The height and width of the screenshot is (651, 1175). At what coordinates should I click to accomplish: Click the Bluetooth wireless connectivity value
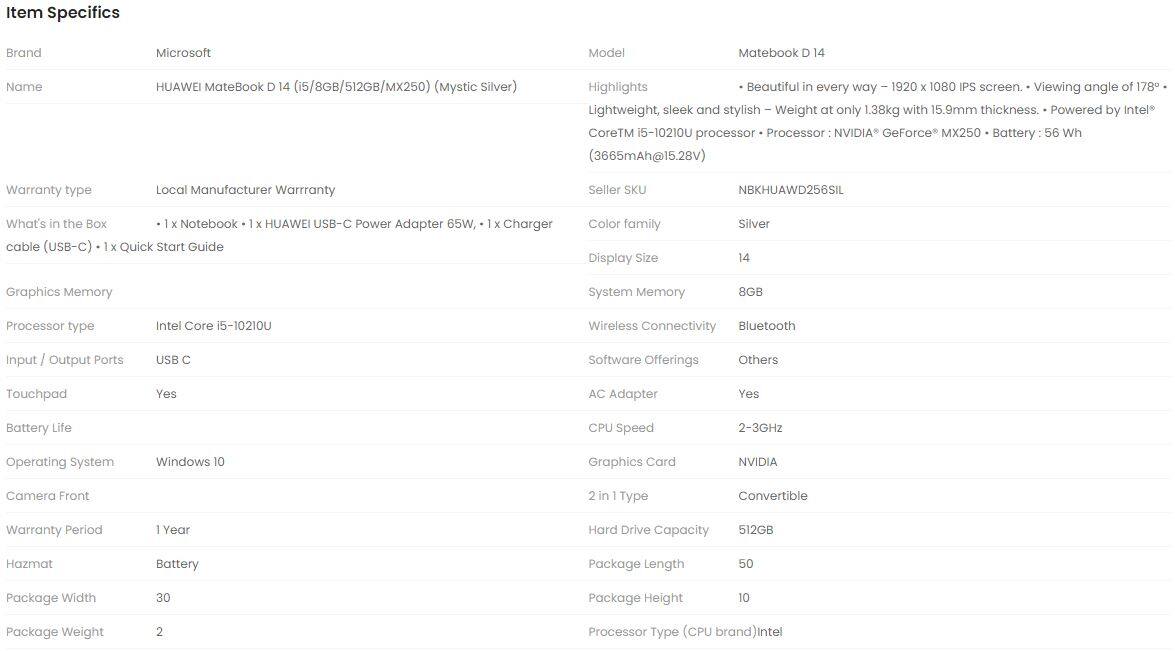pos(766,326)
